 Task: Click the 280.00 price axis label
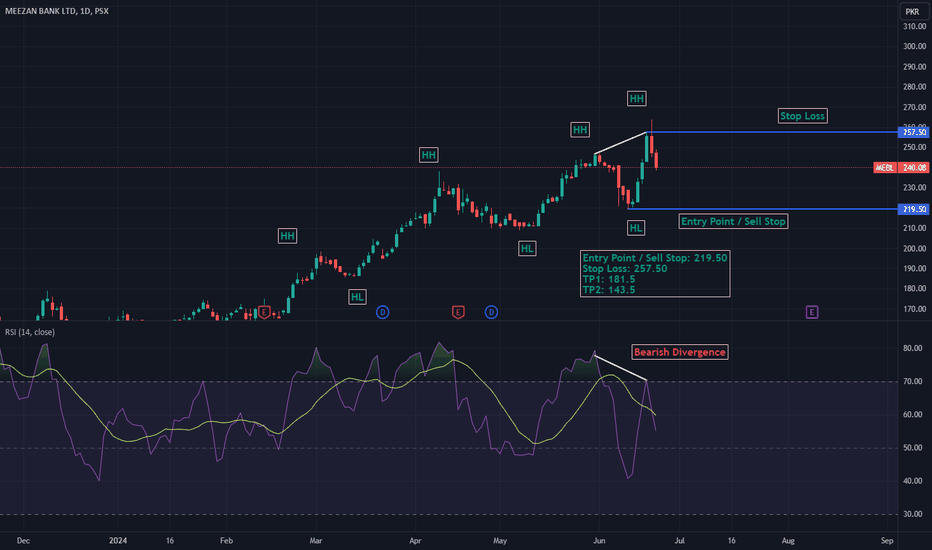[914, 87]
